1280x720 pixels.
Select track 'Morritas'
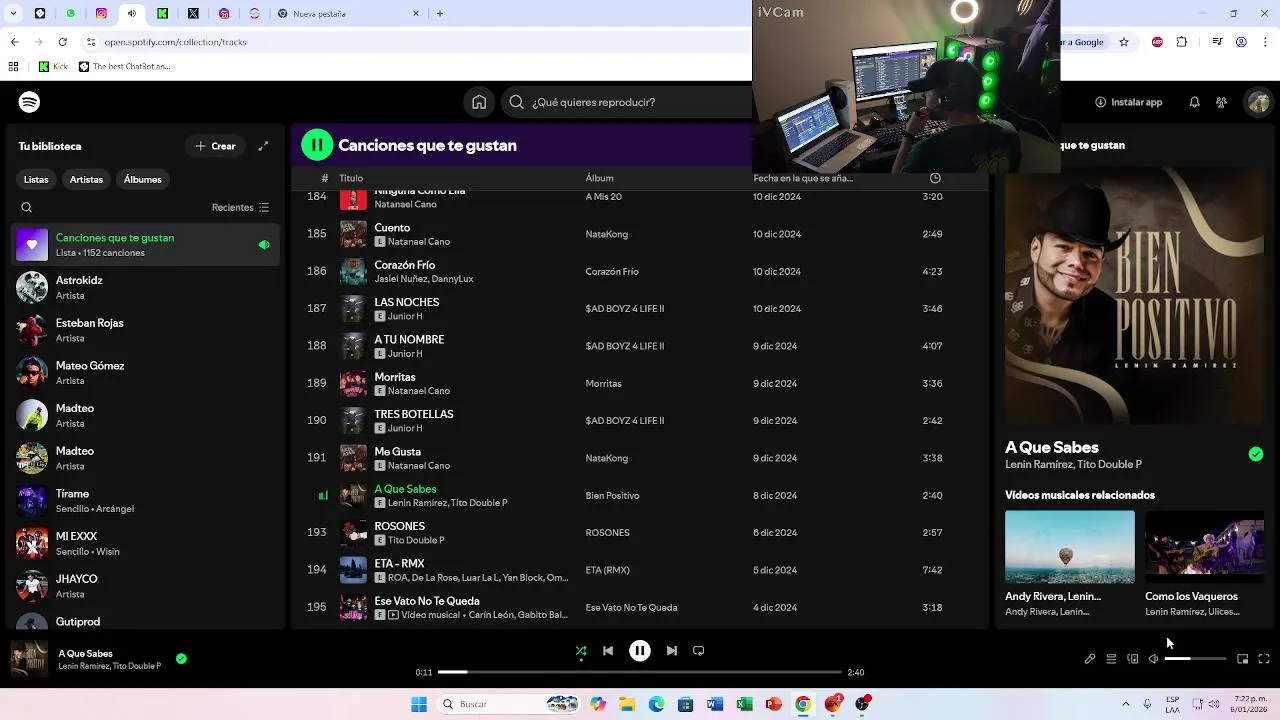[640, 383]
